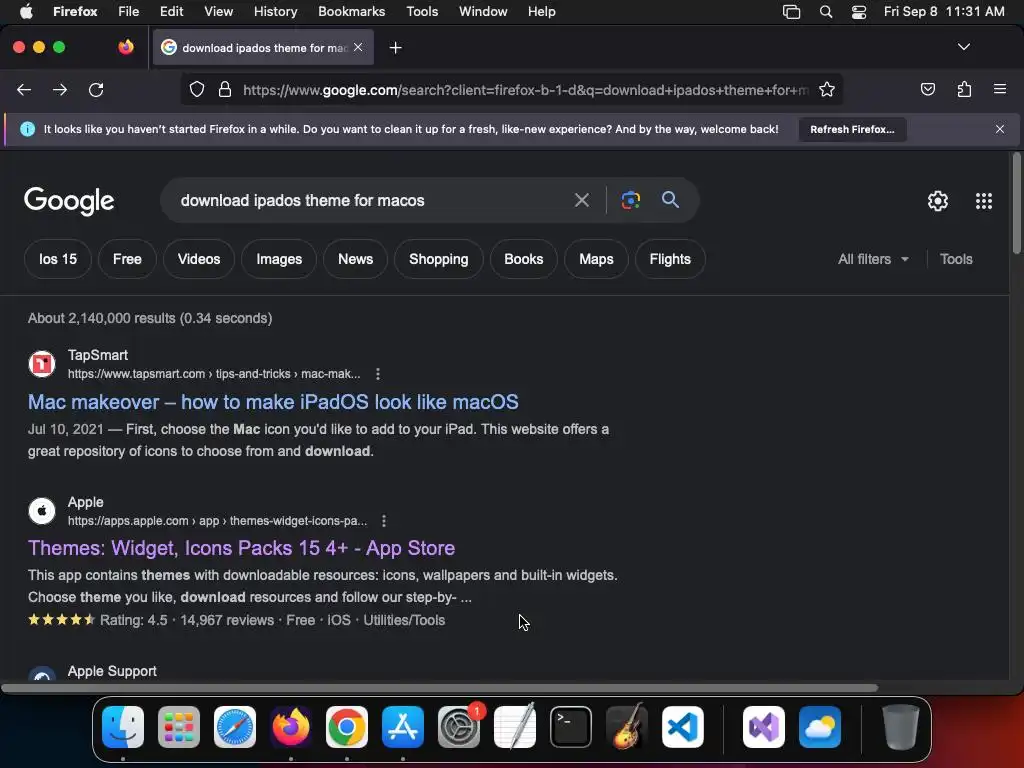Viewport: 1024px width, 768px height.
Task: Open the Google apps grid
Action: (984, 200)
